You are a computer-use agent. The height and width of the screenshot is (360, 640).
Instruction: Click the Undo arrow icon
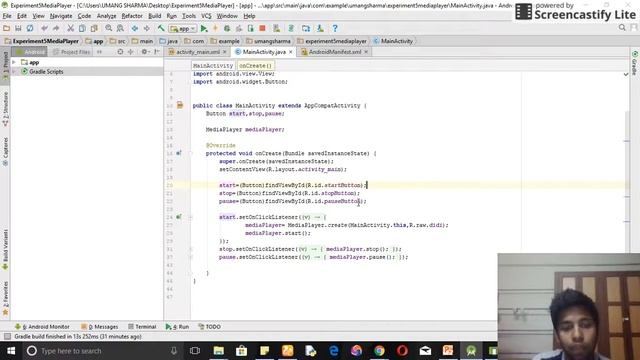tap(44, 28)
